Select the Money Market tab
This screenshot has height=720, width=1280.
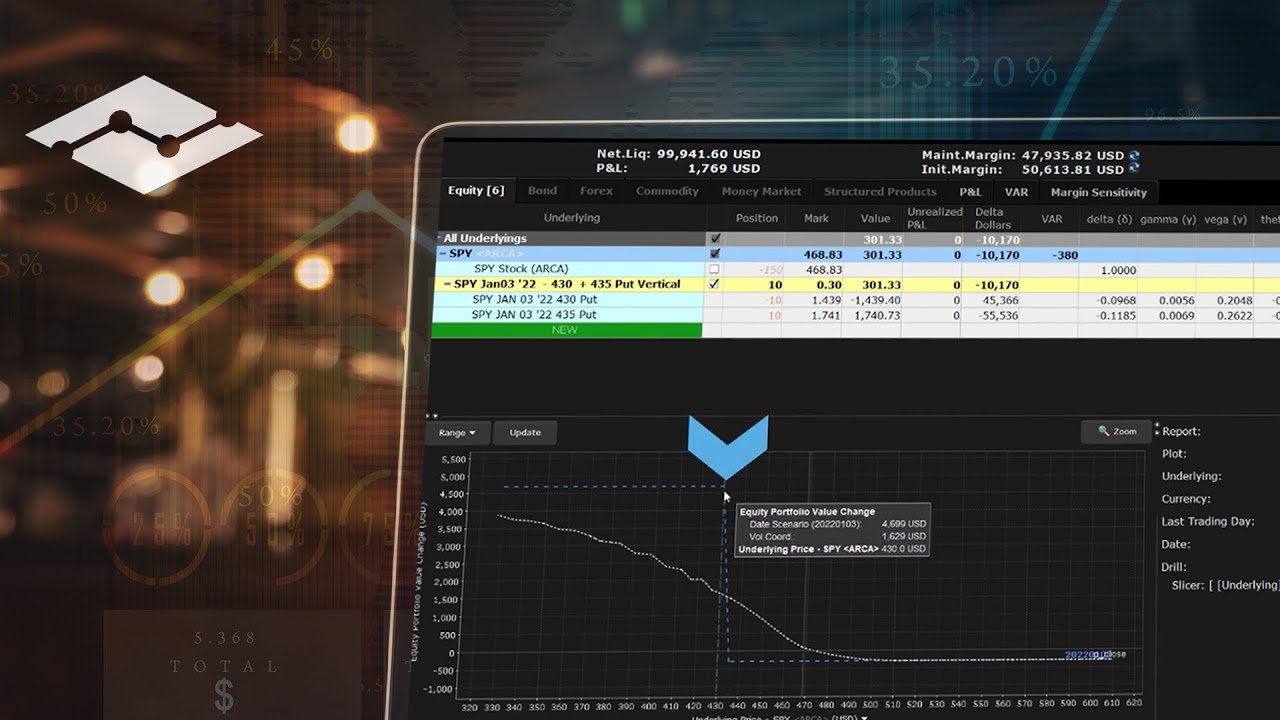point(761,191)
